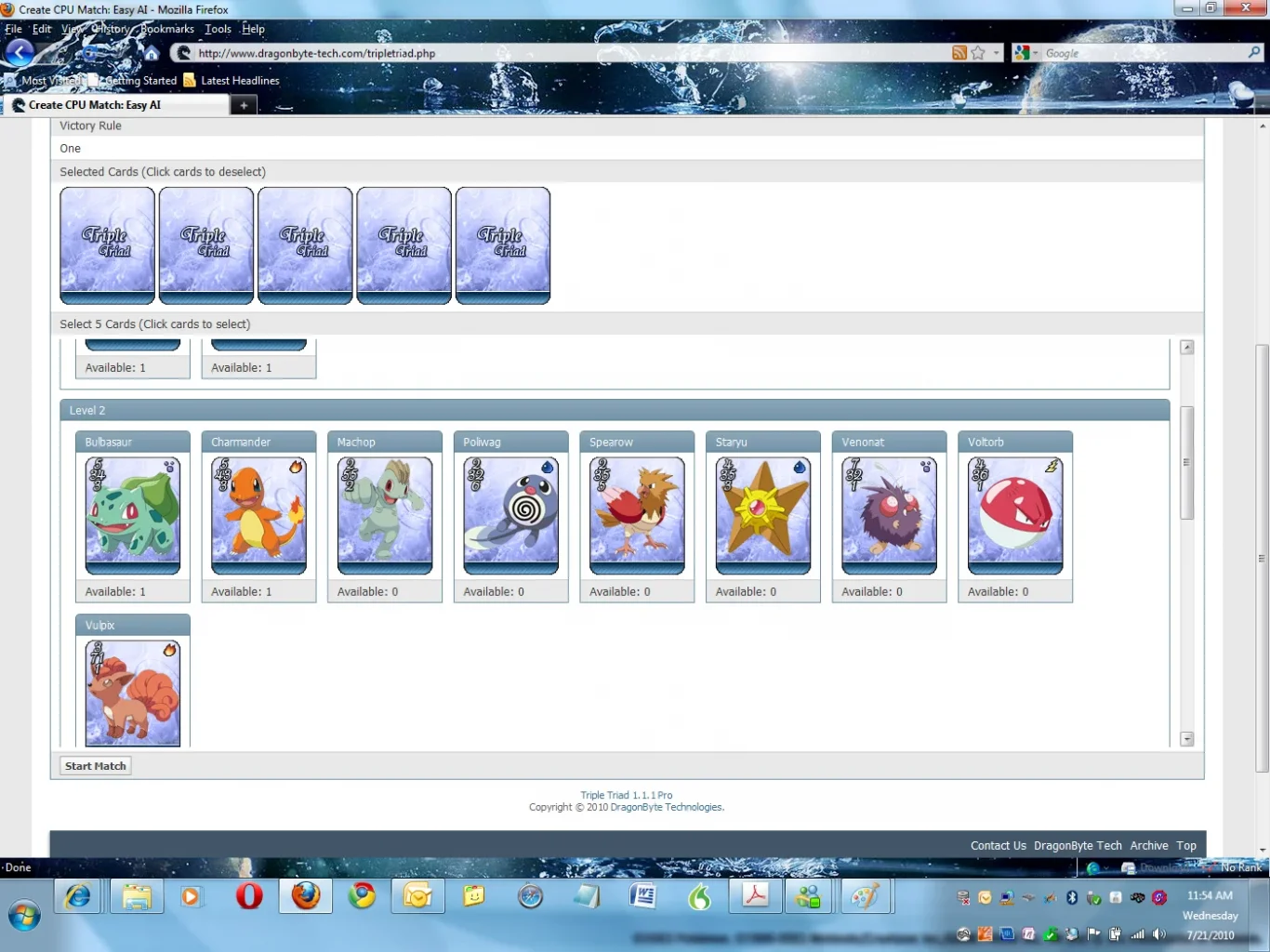This screenshot has height=952, width=1270.
Task: Select the Poliwag card
Action: (x=510, y=515)
